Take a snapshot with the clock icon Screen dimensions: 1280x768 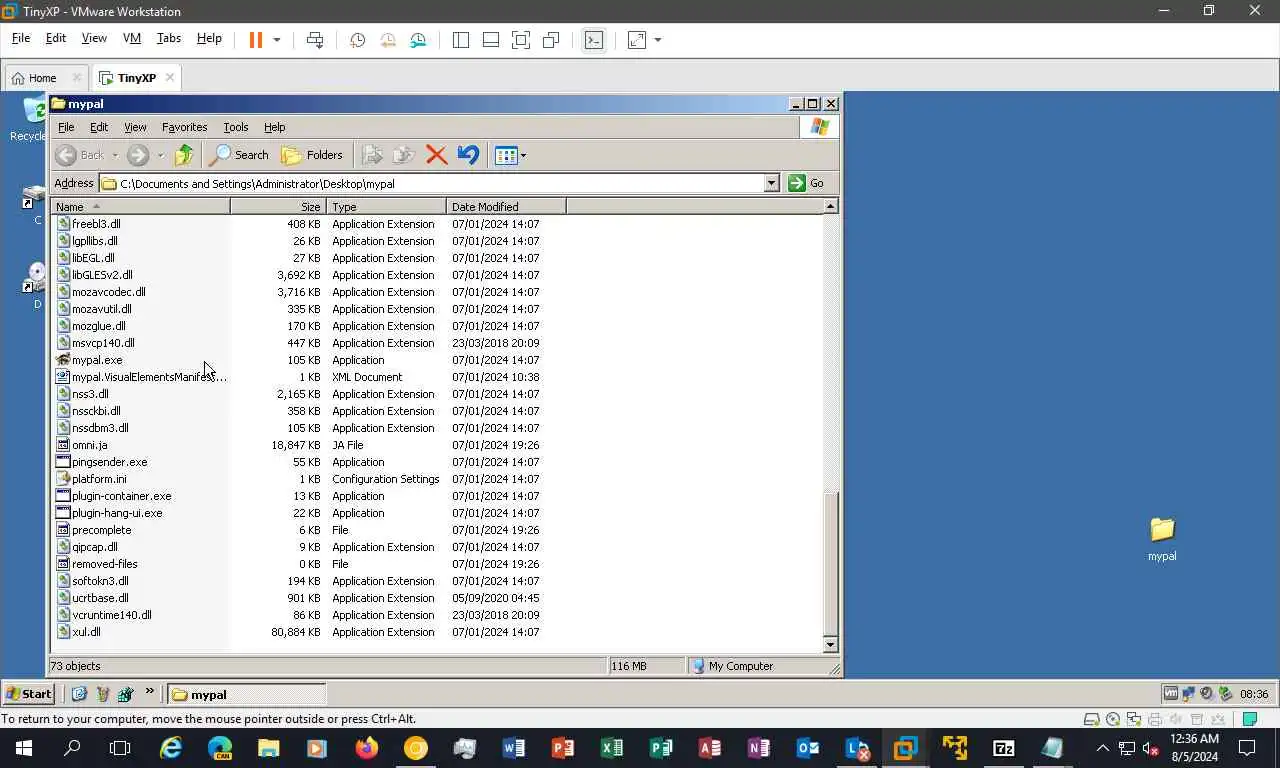[x=357, y=40]
